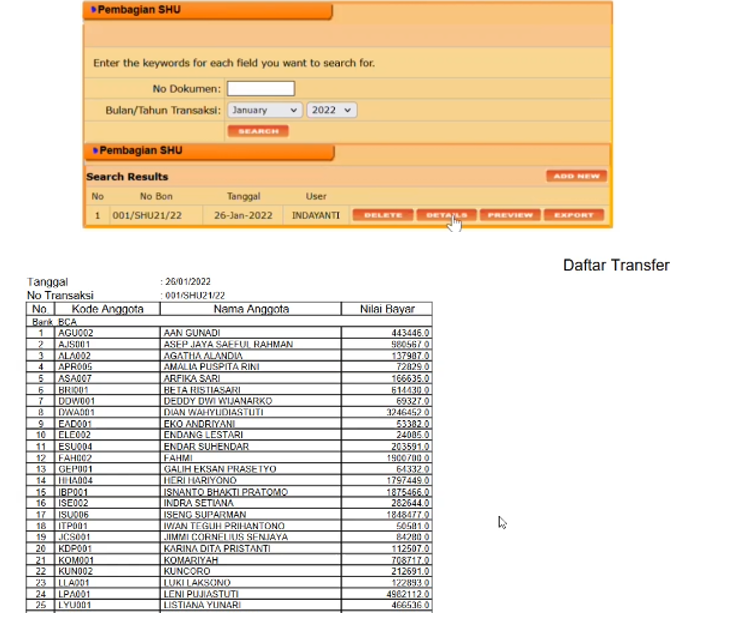Open the year dropdown showing 2022
Viewport: 738px width, 620px height.
coord(331,110)
